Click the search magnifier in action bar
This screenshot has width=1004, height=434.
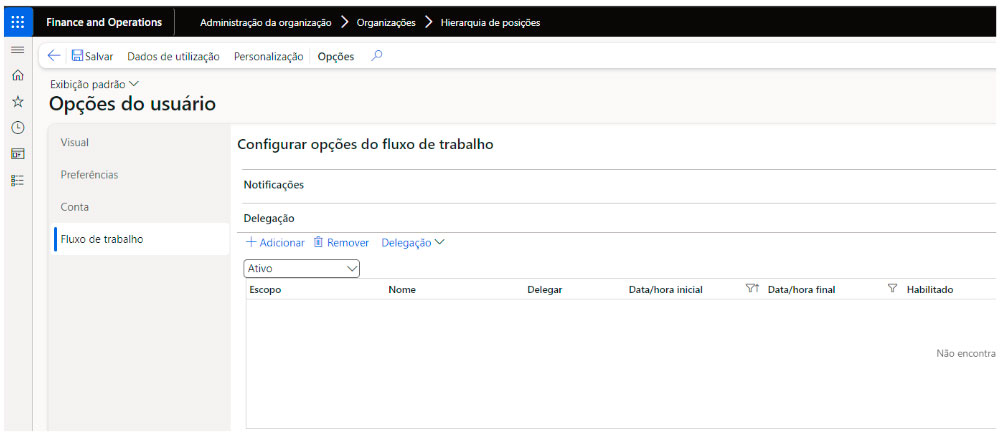point(376,56)
